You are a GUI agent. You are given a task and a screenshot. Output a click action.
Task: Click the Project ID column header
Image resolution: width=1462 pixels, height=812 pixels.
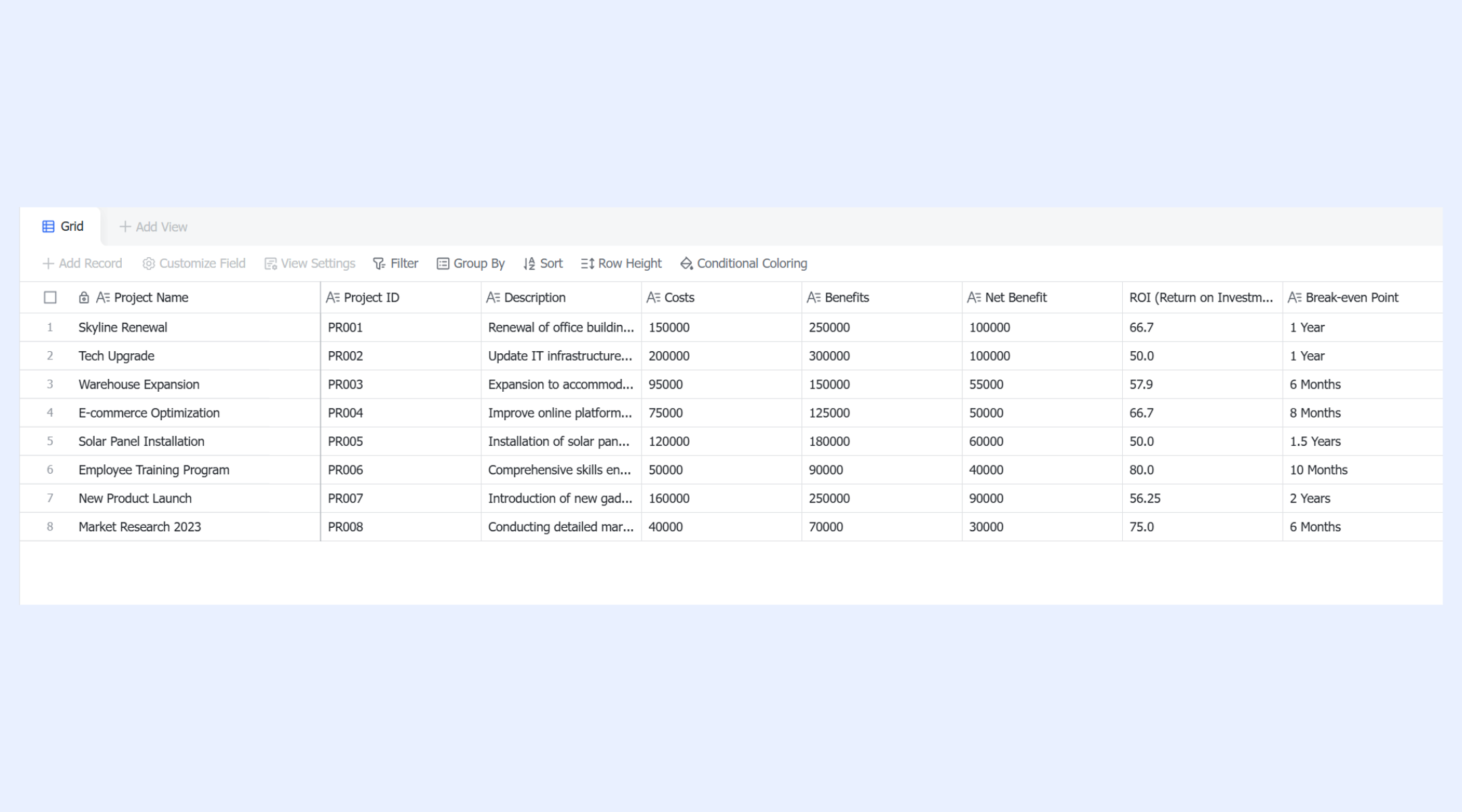(x=401, y=298)
